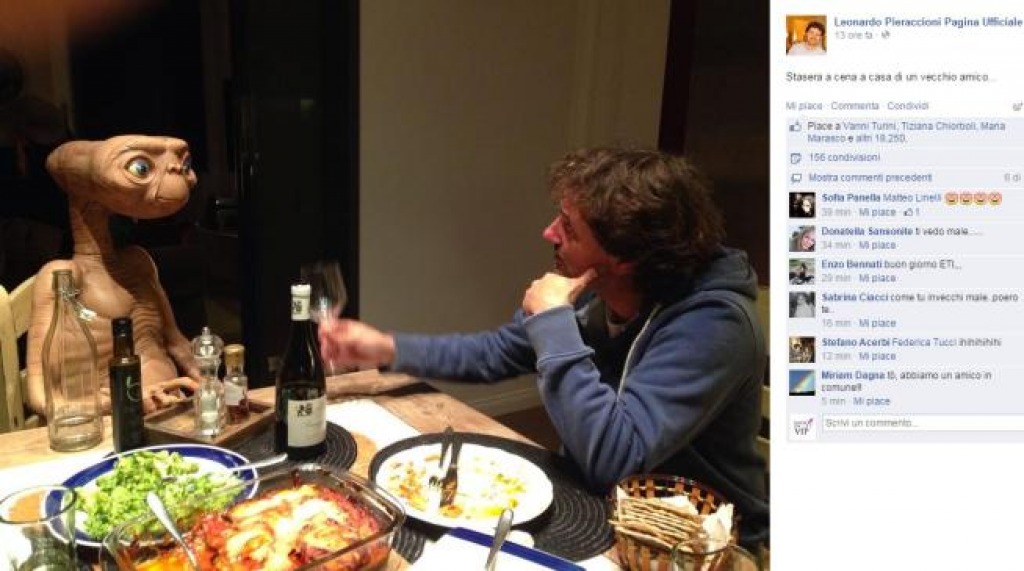This screenshot has height=571, width=1024.
Task: Click the thumbs-up icon beside Piace a
Action: pyautogui.click(x=795, y=127)
